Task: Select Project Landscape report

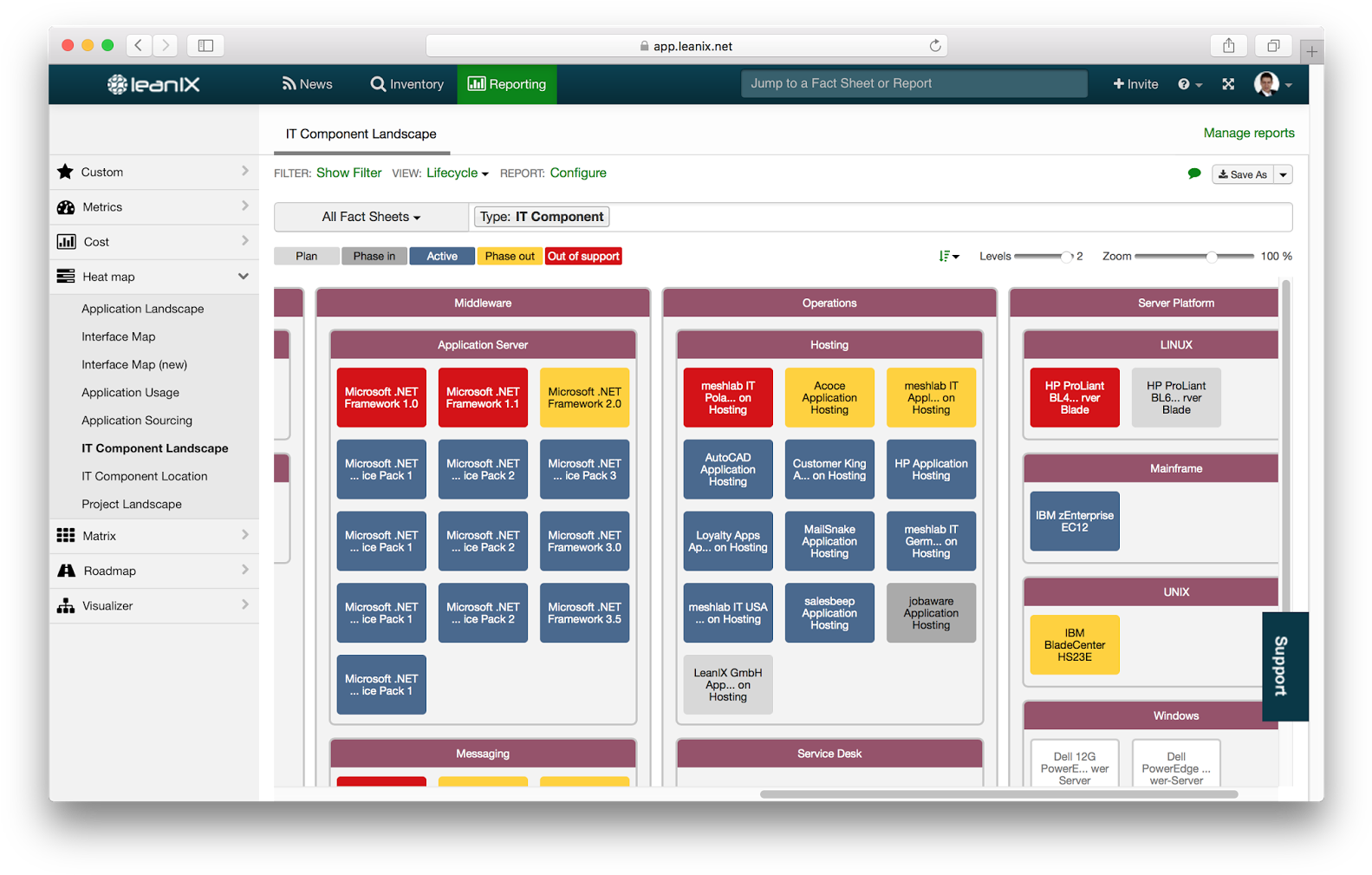Action: click(x=132, y=504)
